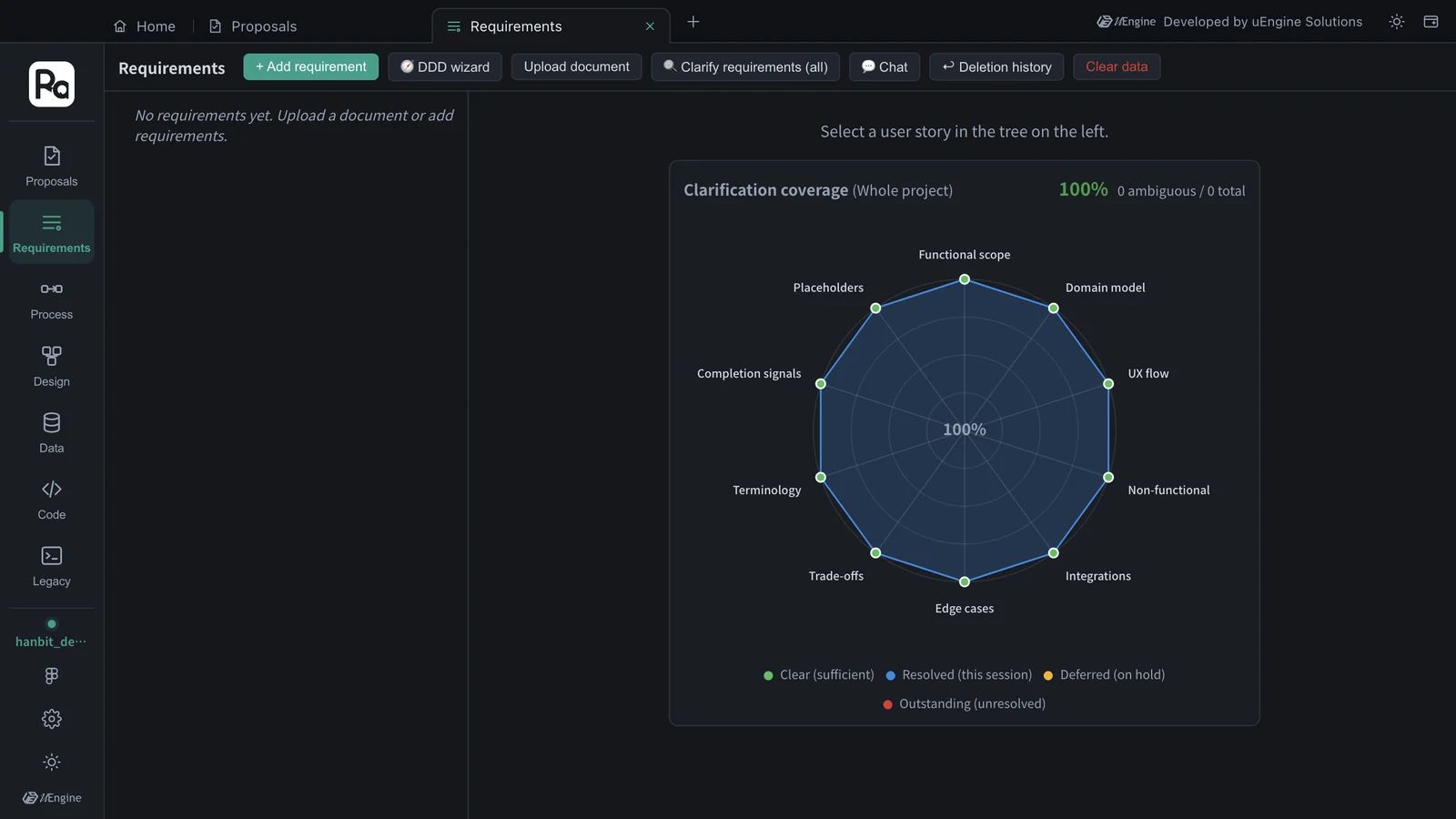Click the uEngine logo at sidebar bottom
Viewport: 1456px width, 819px height.
(x=52, y=798)
